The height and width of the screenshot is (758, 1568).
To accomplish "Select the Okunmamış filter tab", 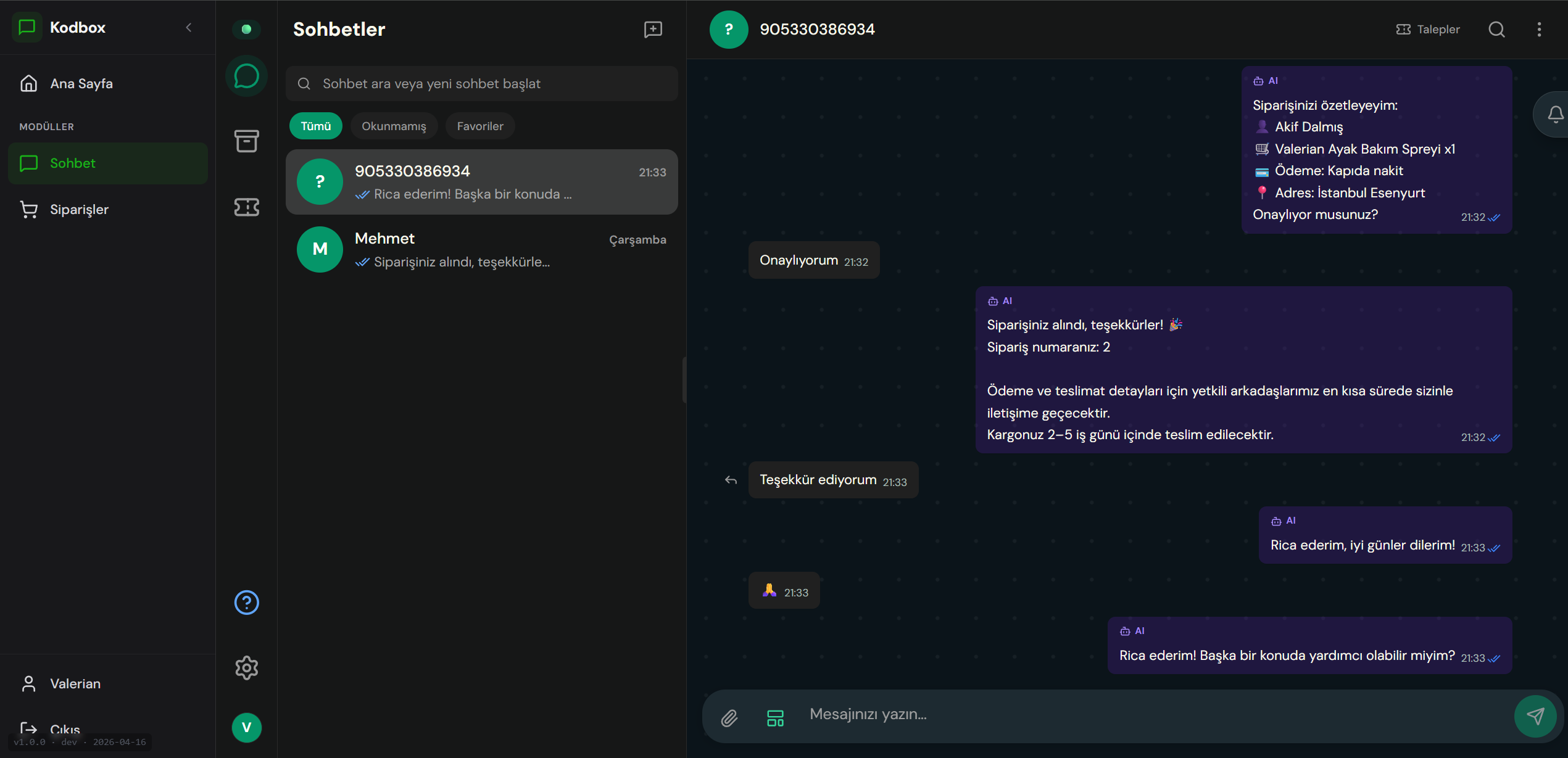I will pyautogui.click(x=394, y=126).
